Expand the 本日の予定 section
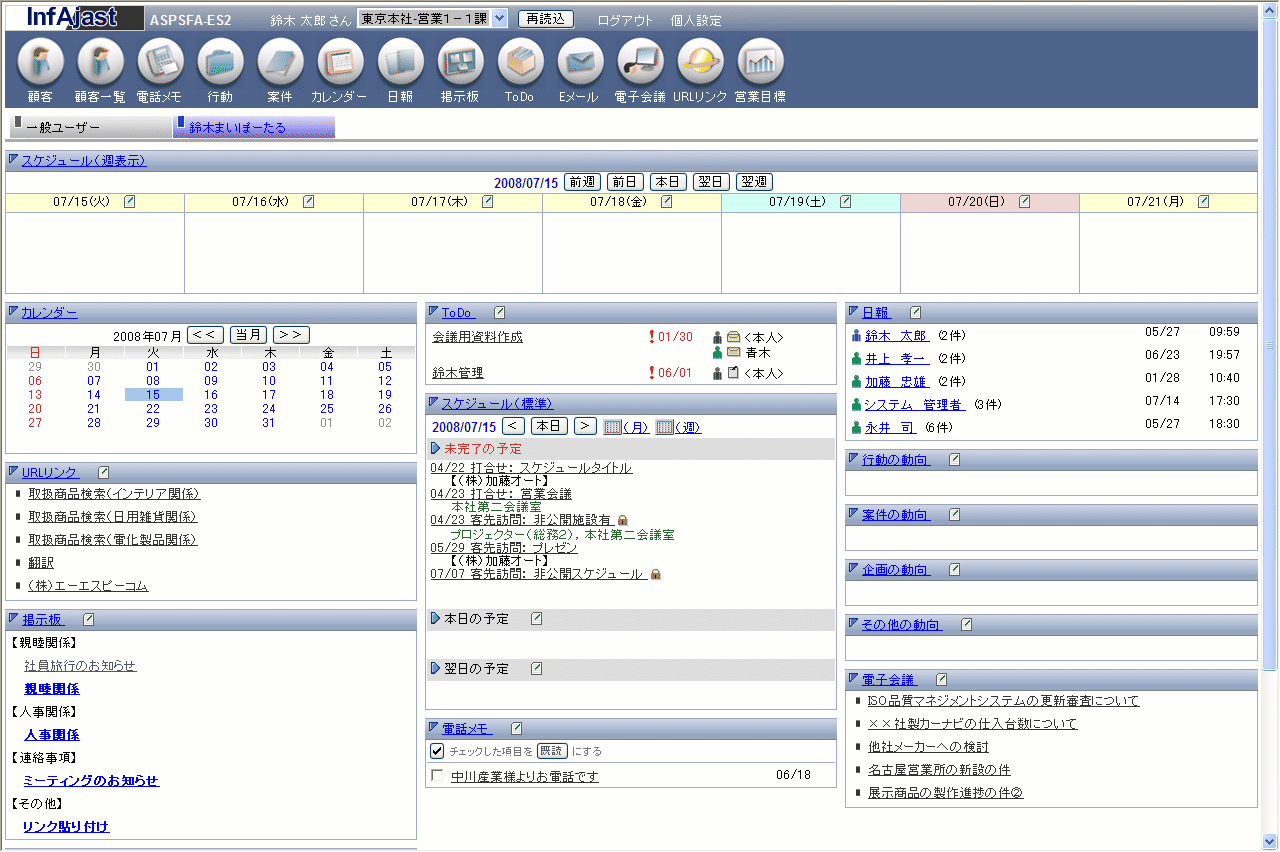 (436, 619)
